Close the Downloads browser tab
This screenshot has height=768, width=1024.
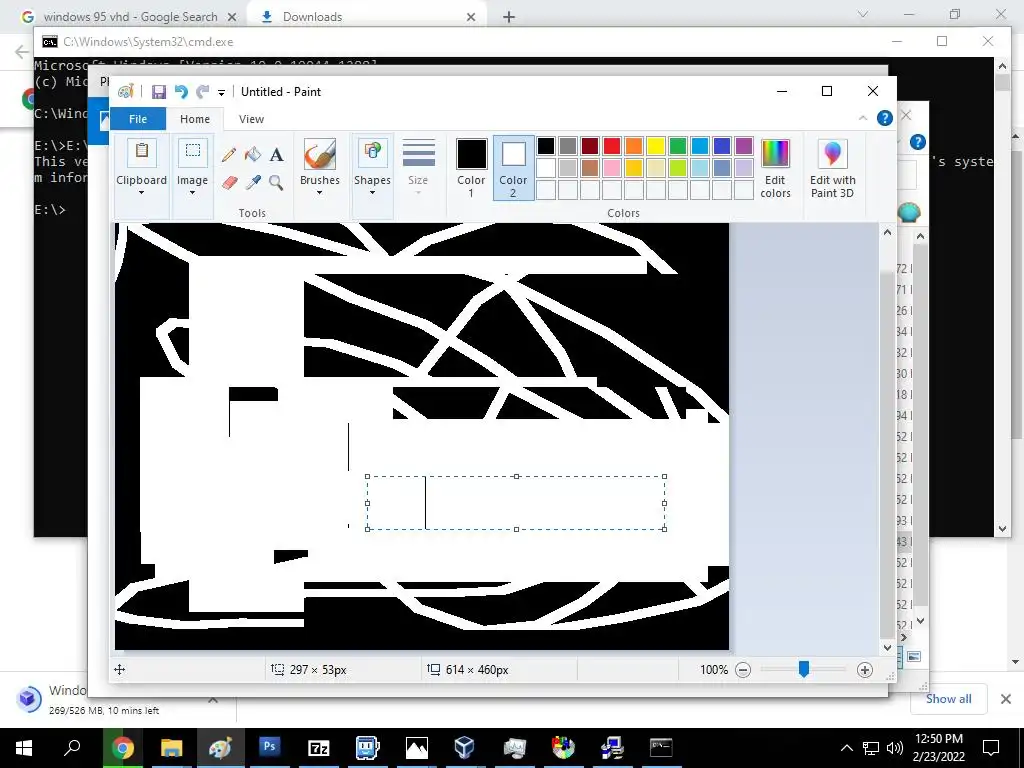(x=471, y=17)
